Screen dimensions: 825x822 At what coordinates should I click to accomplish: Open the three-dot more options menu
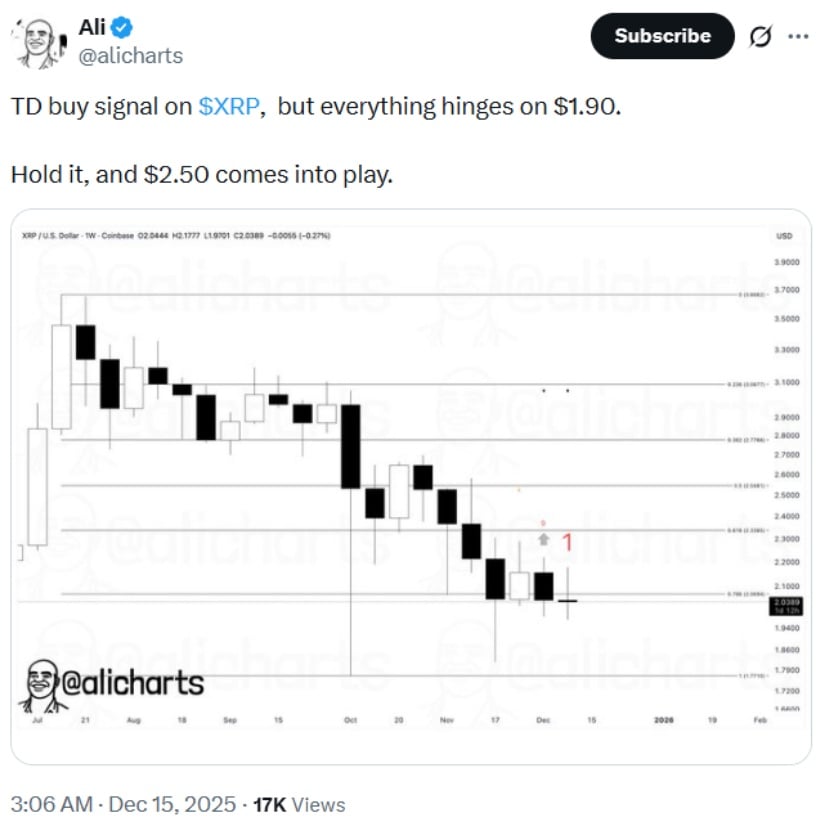click(x=798, y=36)
